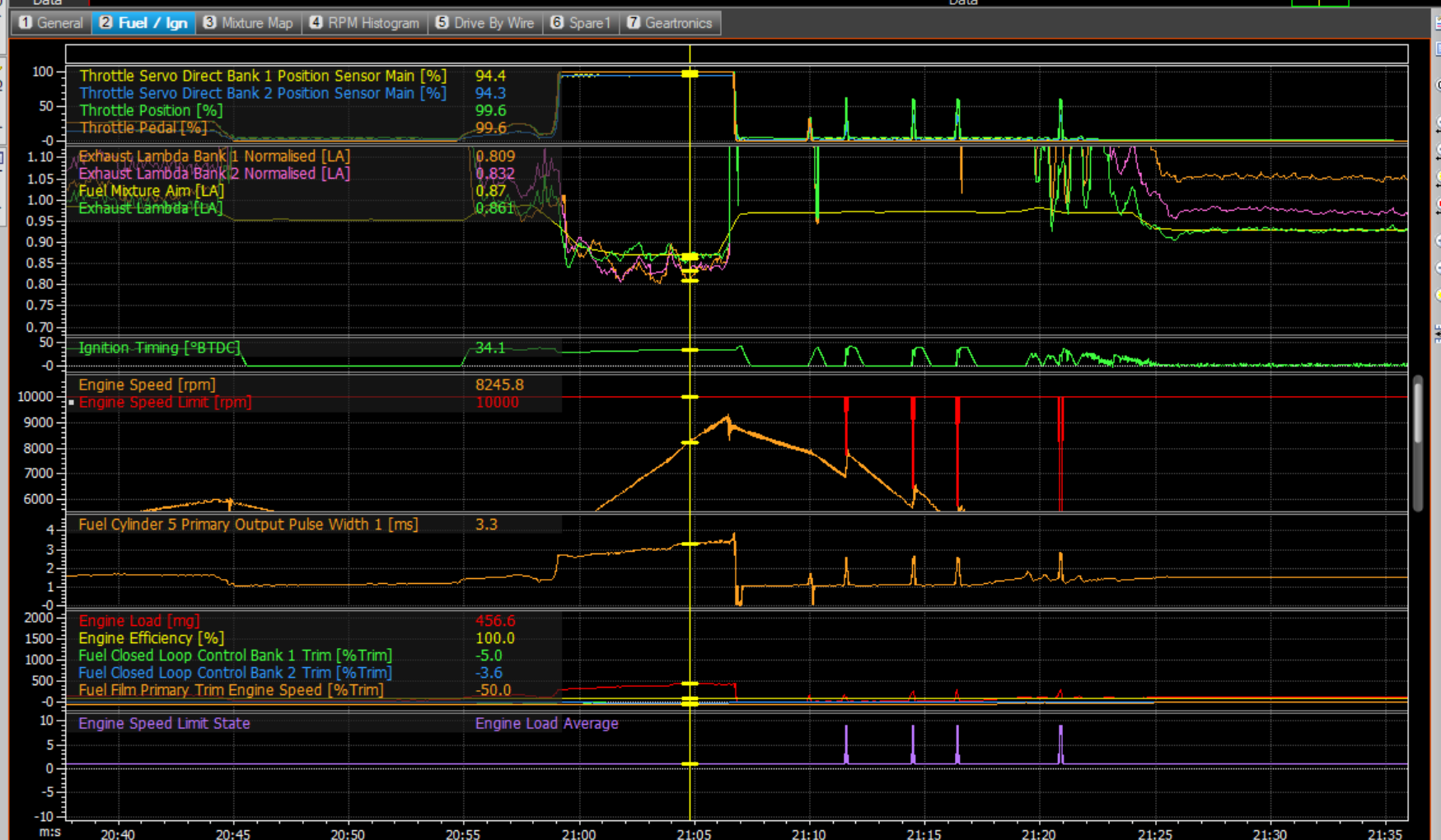
Task: Switch to Drive By Wire tab
Action: (484, 23)
